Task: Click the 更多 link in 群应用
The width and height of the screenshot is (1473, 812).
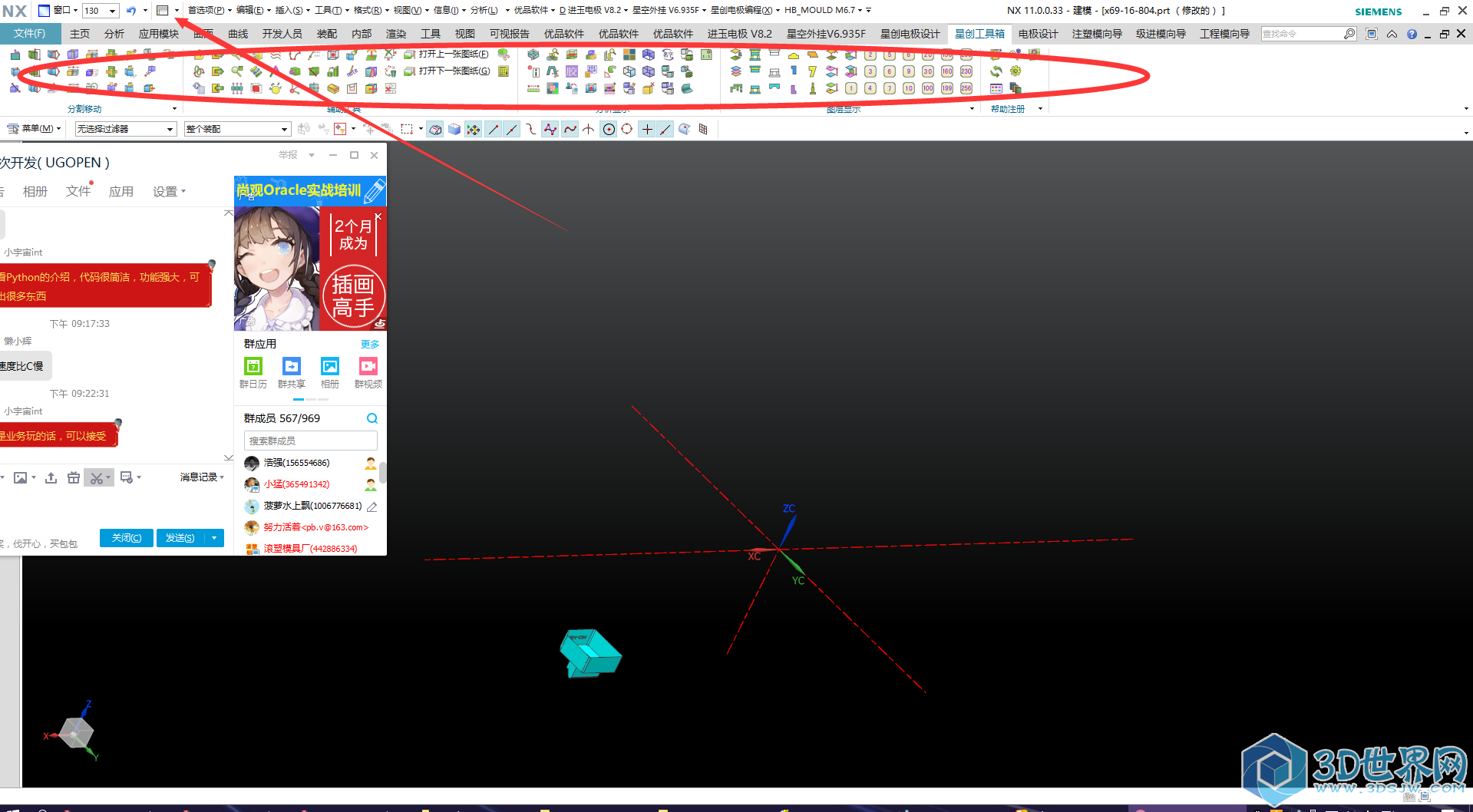Action: 370,345
